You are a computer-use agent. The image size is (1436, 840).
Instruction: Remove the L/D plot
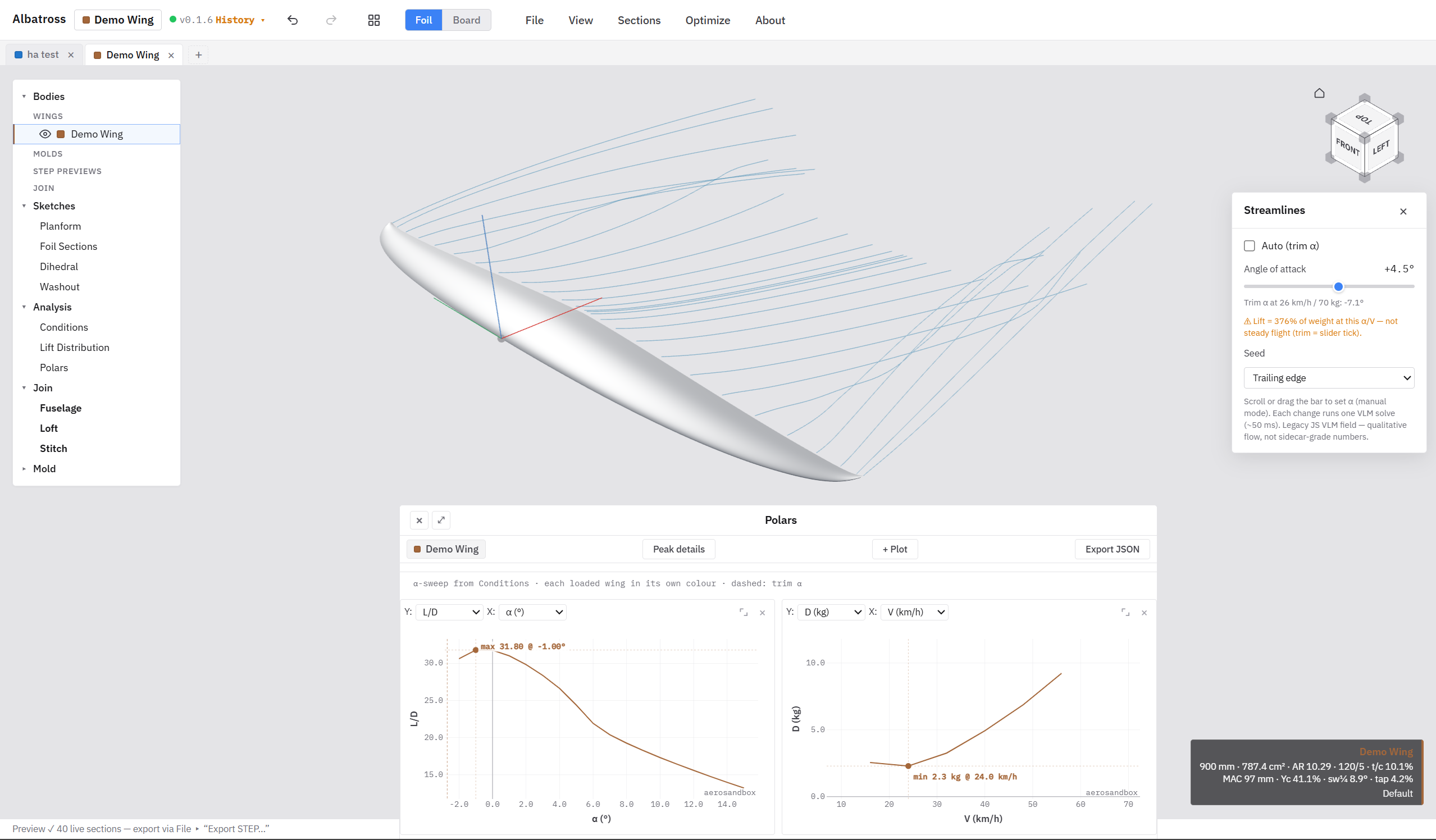point(763,613)
